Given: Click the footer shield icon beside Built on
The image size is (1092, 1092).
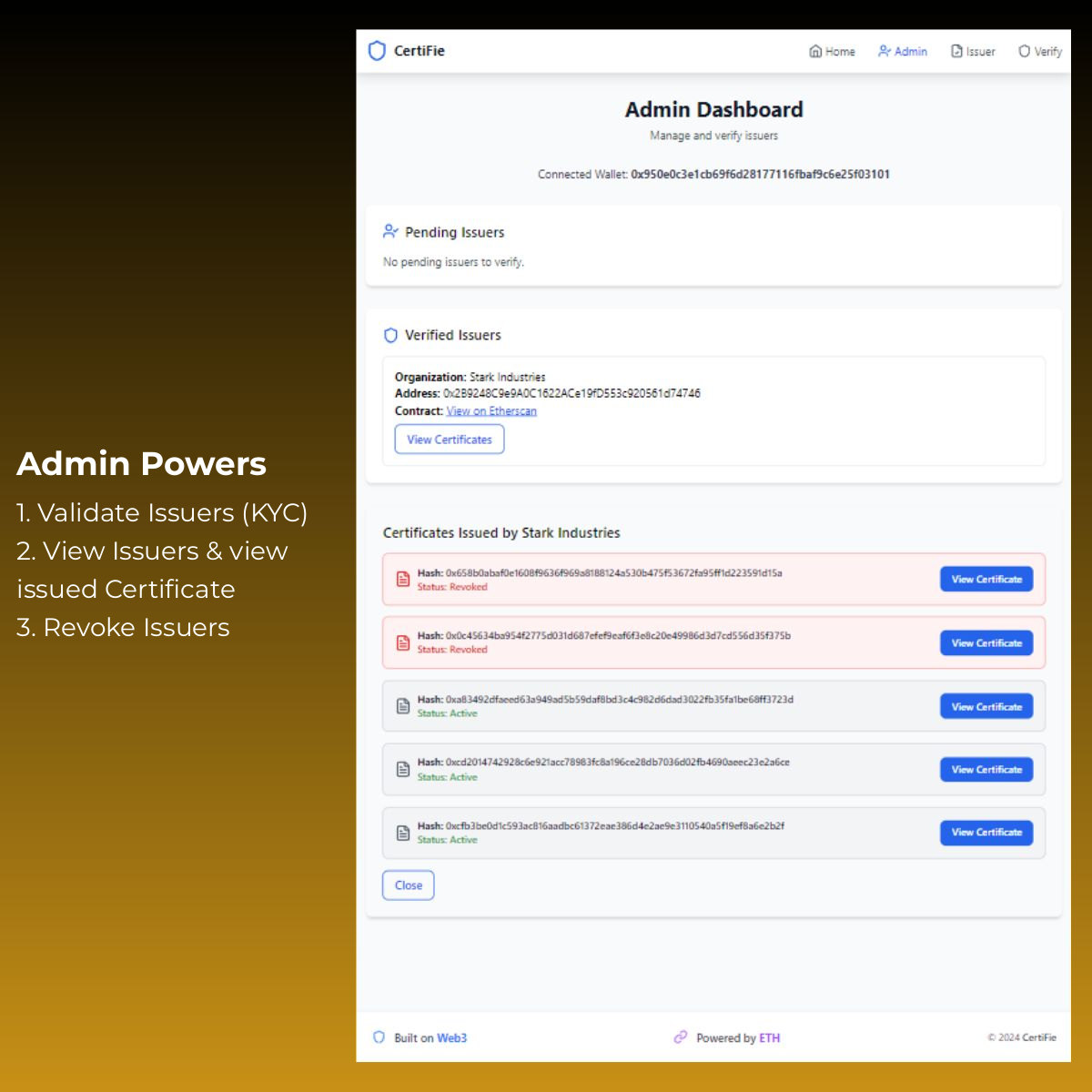Looking at the screenshot, I should (x=379, y=1037).
